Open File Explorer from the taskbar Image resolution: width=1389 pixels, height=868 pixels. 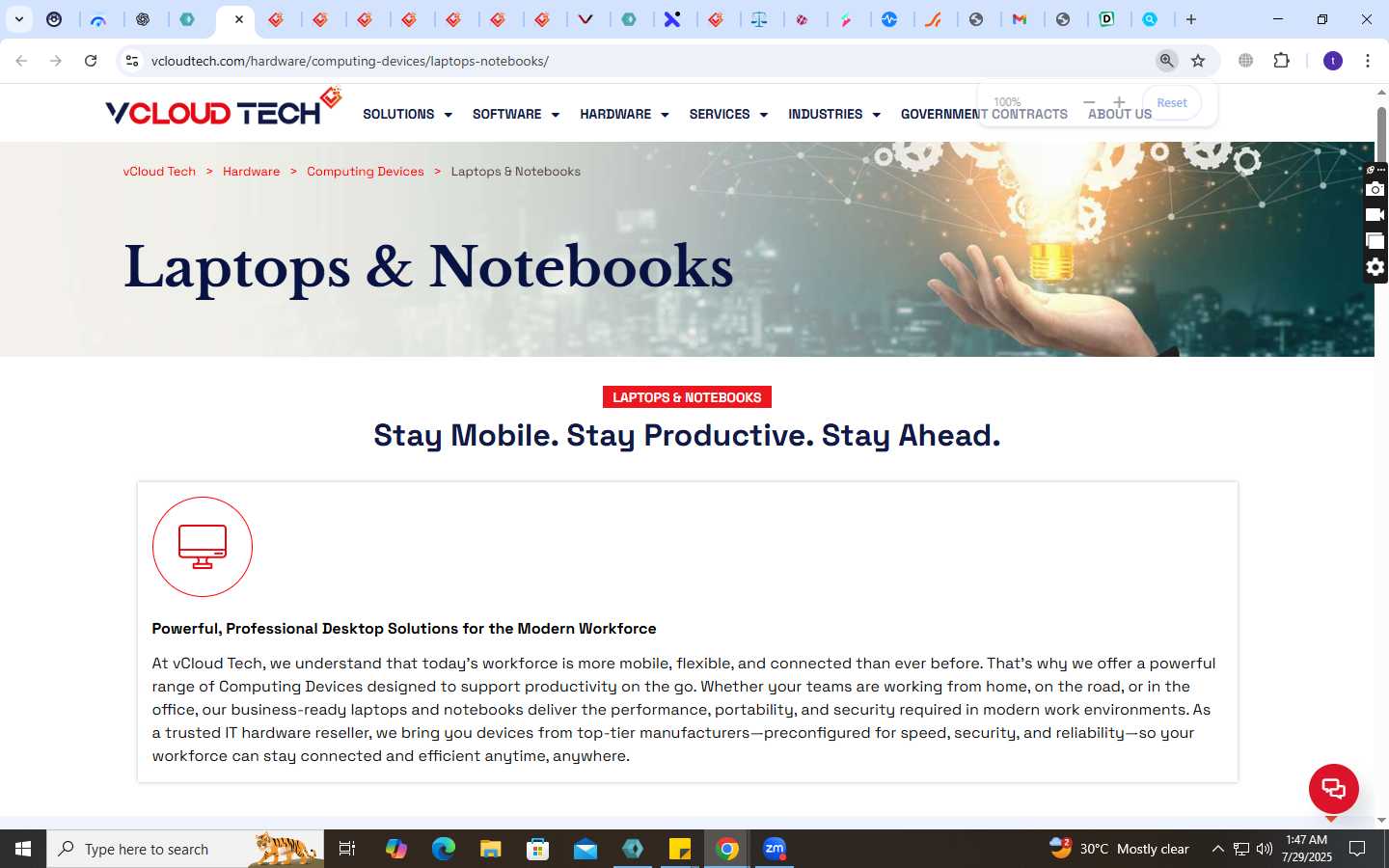[491, 849]
